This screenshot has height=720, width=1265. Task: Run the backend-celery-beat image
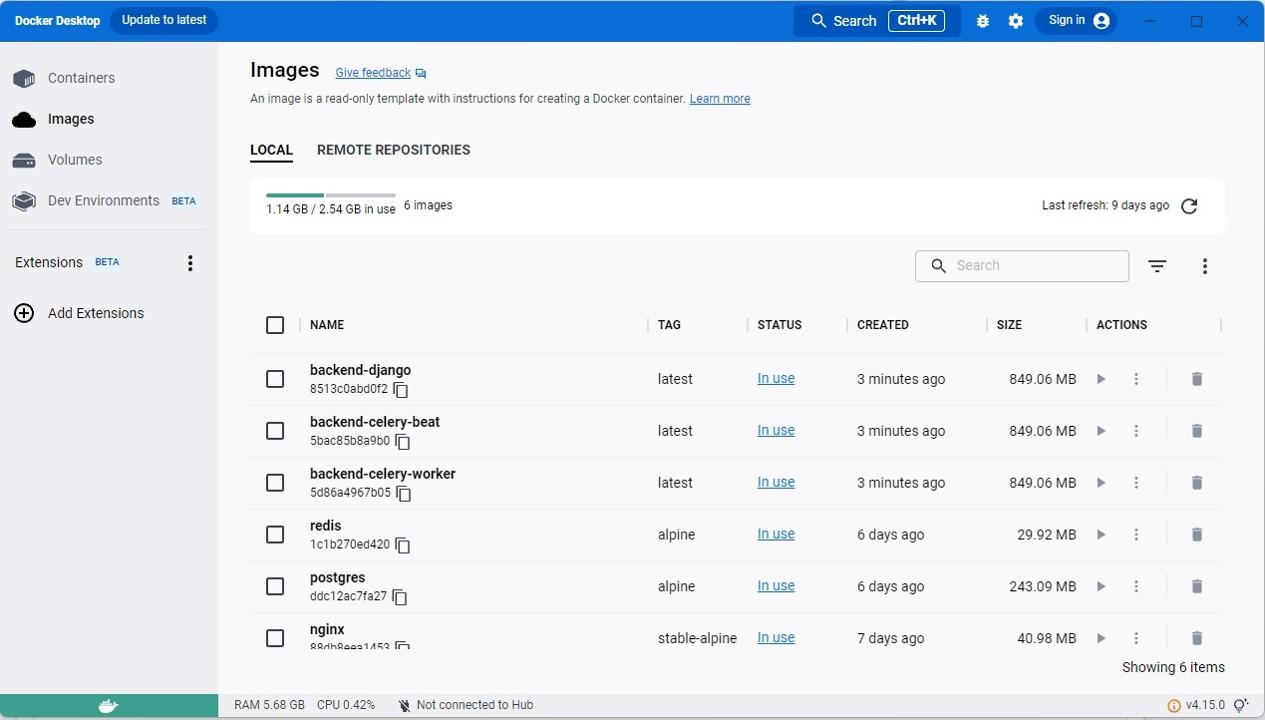tap(1101, 431)
